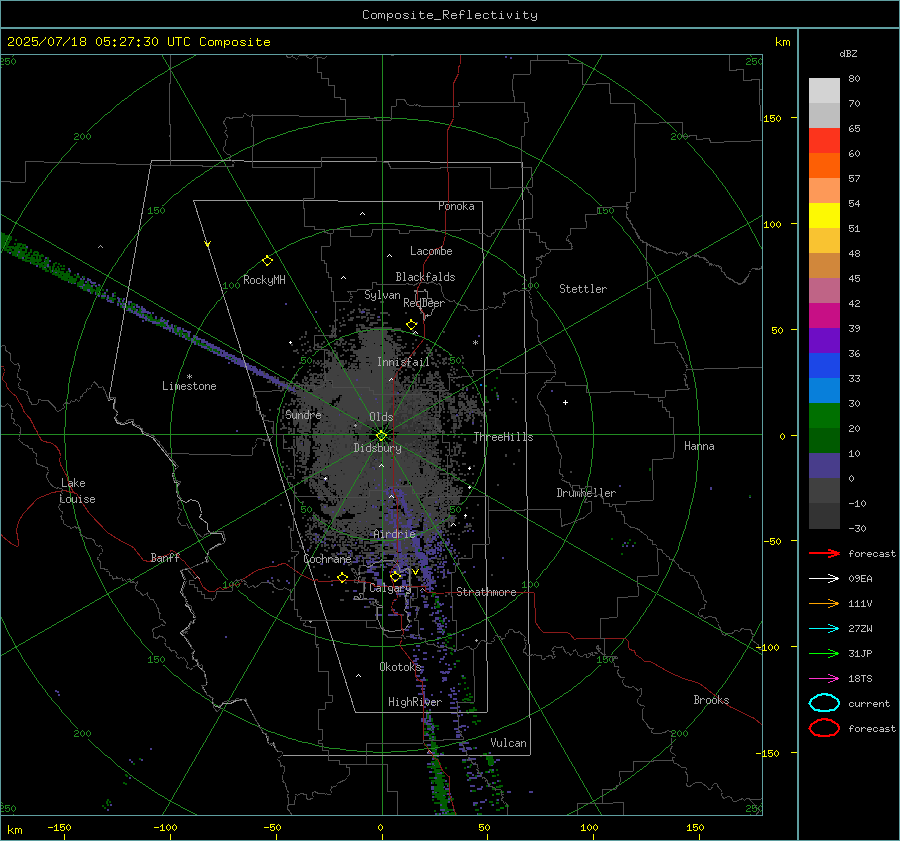Click the Drumheller label
The image size is (900, 841).
click(x=586, y=493)
